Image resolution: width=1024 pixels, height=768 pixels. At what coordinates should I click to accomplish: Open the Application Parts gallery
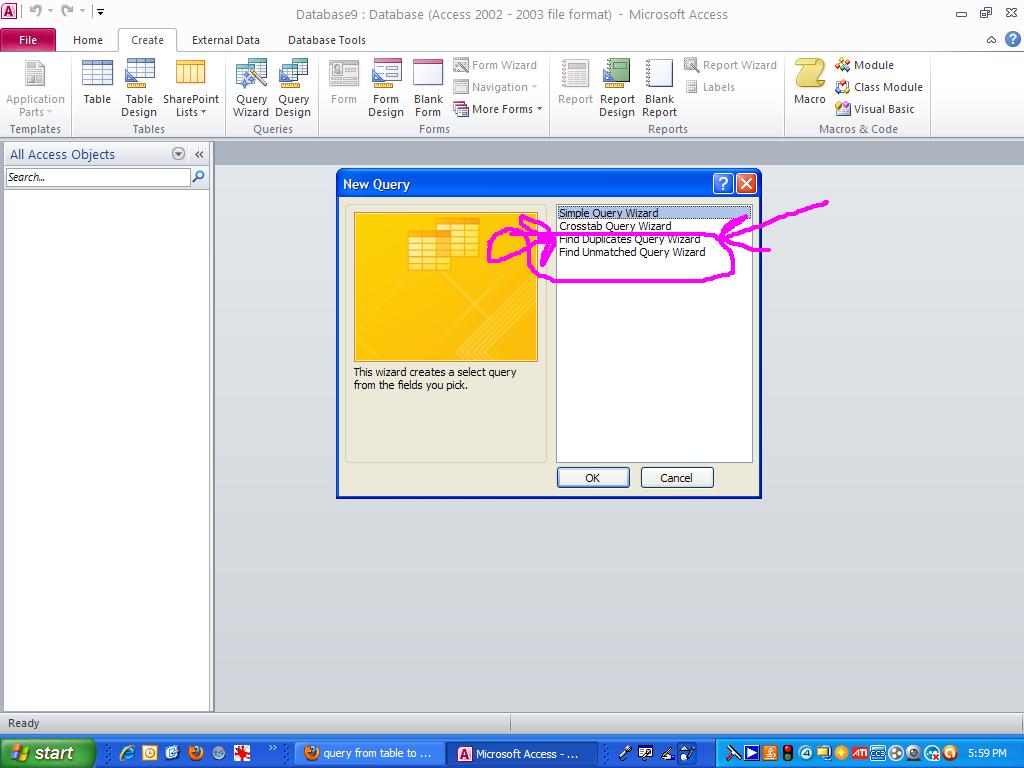tap(35, 88)
